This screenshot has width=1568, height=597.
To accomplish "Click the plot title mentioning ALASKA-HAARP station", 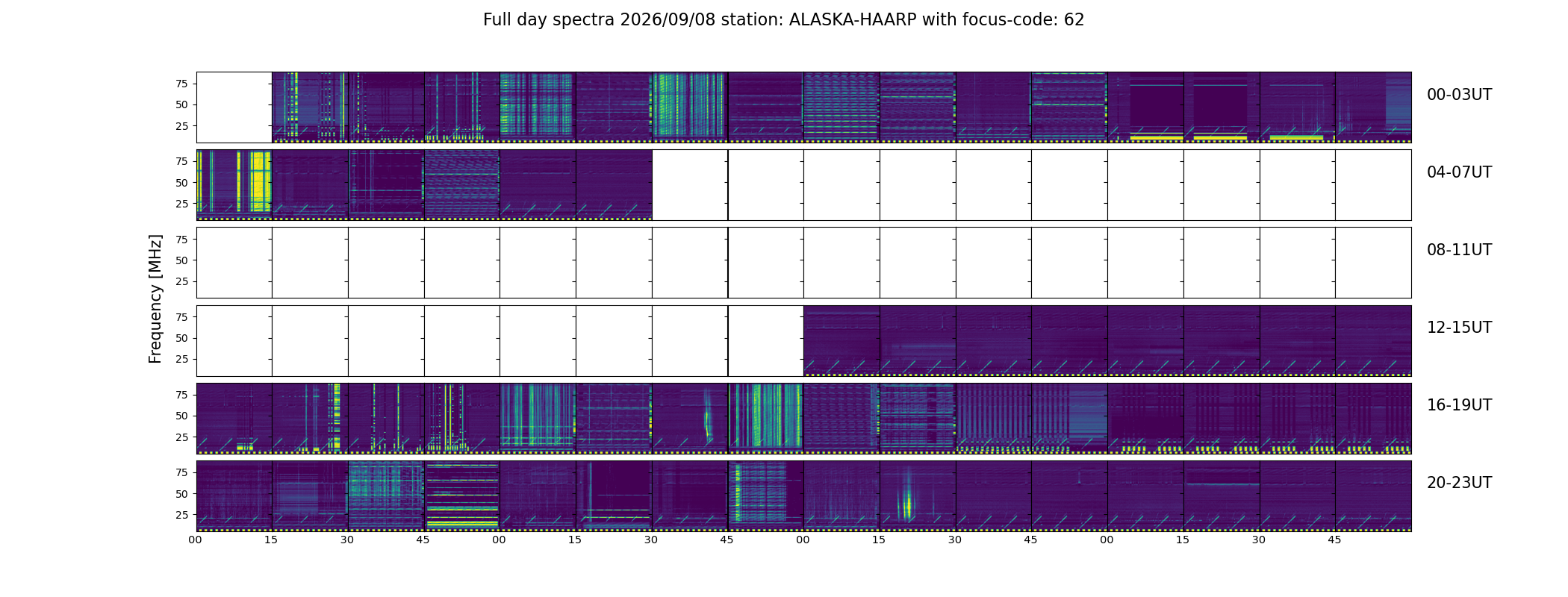I will tap(783, 20).
